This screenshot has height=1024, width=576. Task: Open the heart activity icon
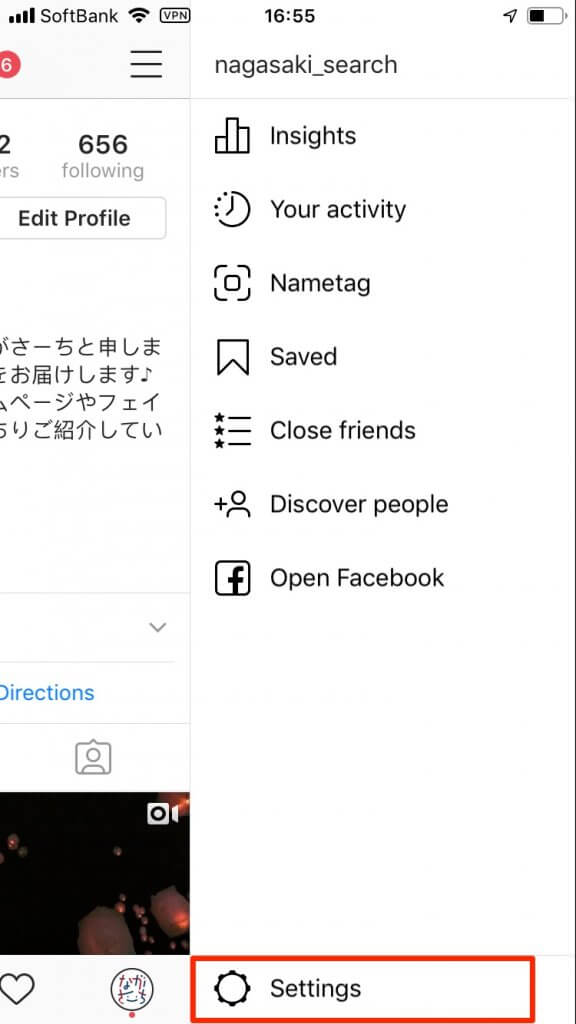tap(16, 989)
